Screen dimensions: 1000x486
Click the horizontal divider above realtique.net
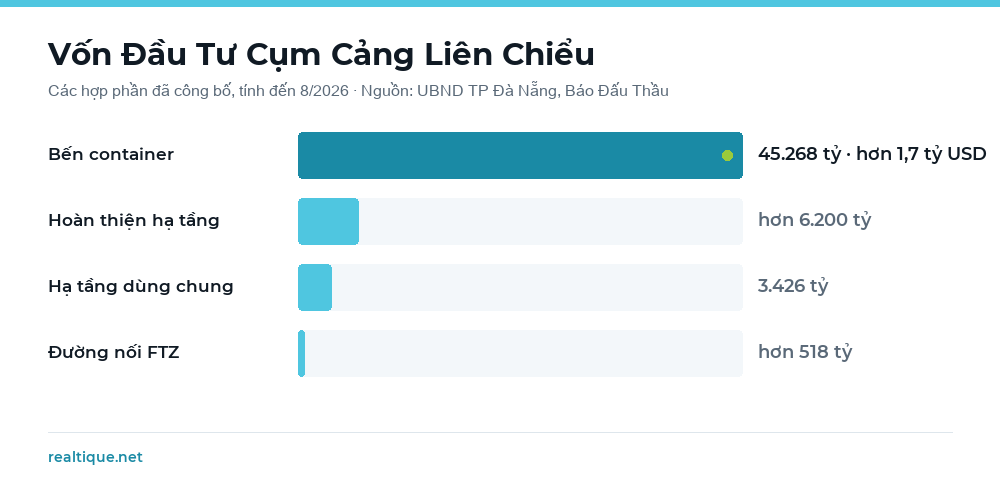(501, 432)
